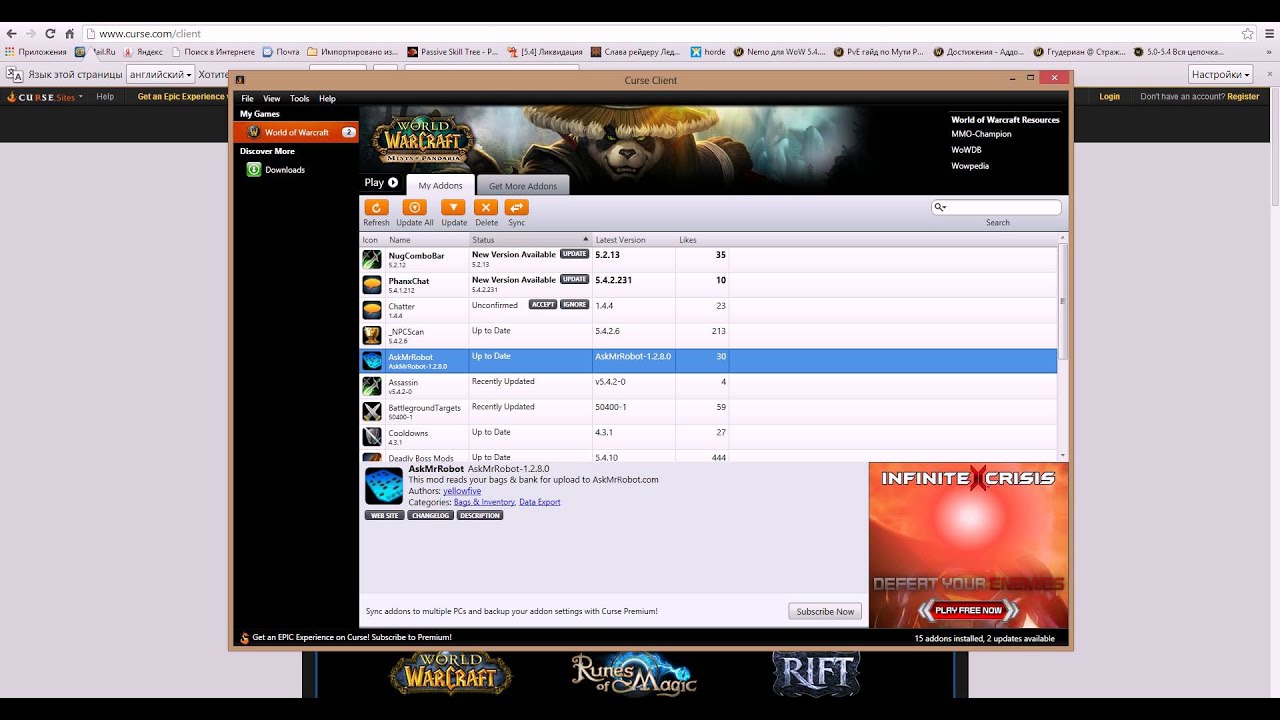Click the CHANGELOG button
The image size is (1280, 720).
(430, 516)
